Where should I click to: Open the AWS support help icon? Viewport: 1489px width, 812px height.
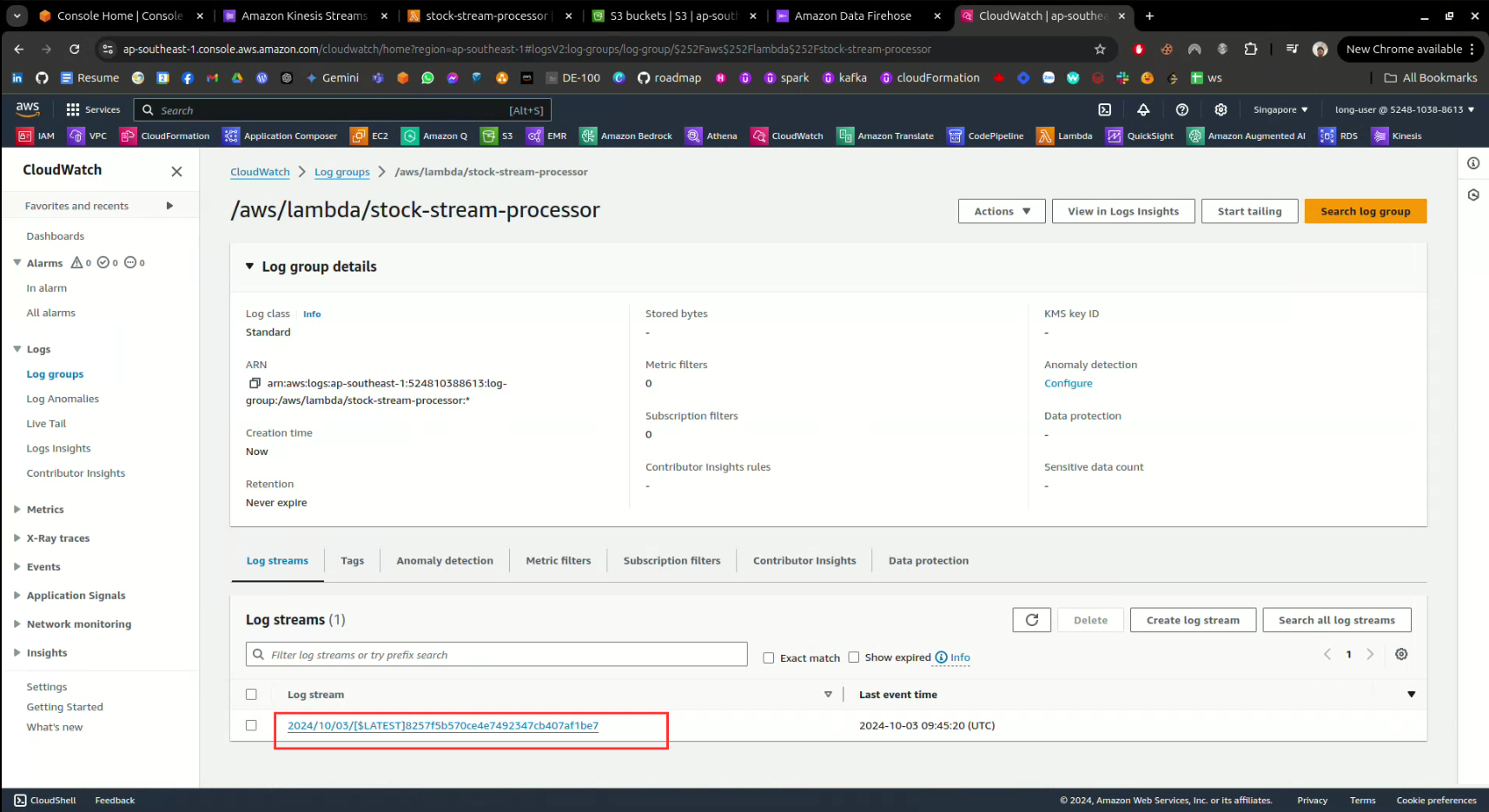tap(1181, 109)
